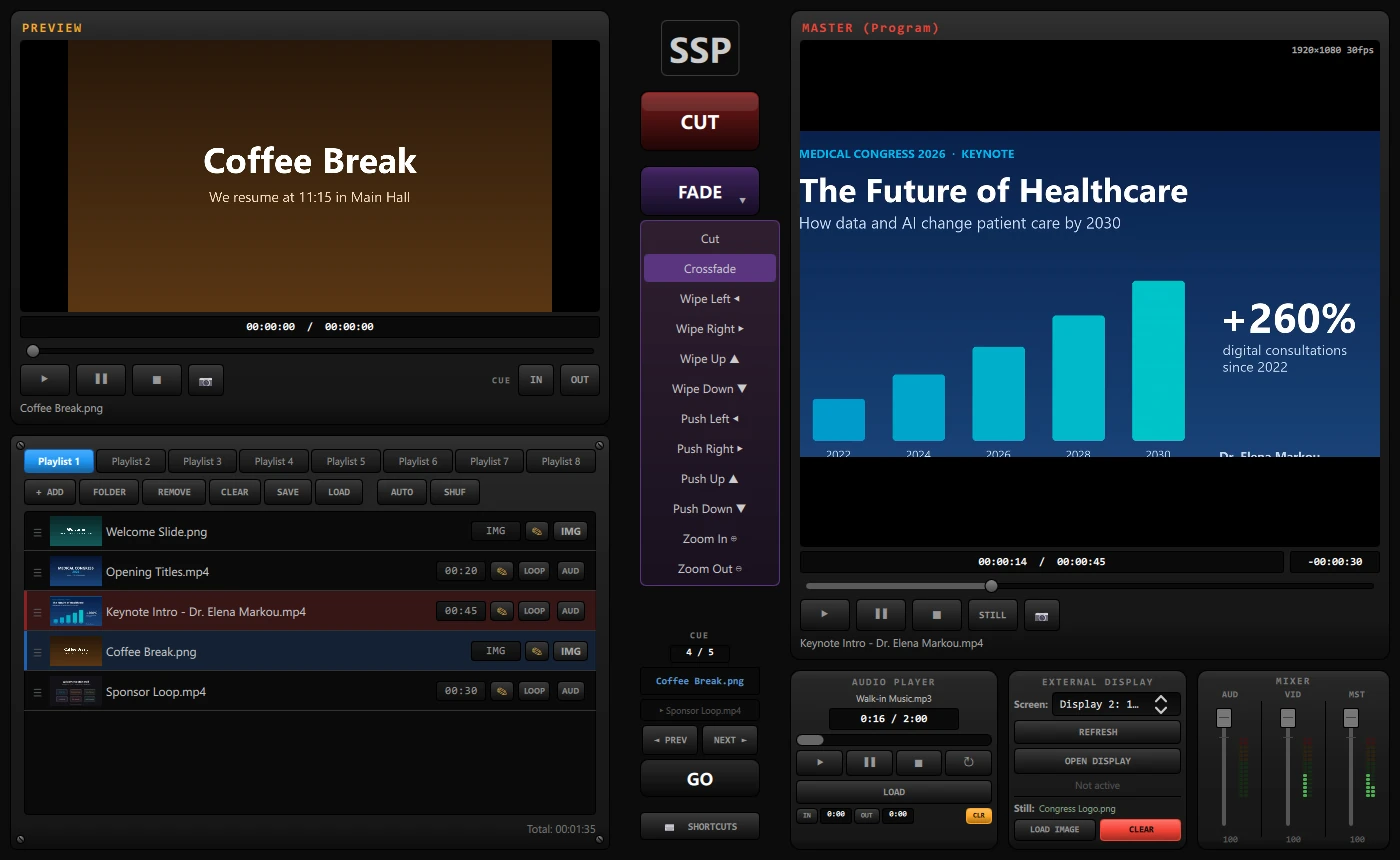Viewport: 1400px width, 860px height.
Task: Toggle LOOP for Opening Titles.mp4
Action: click(x=534, y=571)
